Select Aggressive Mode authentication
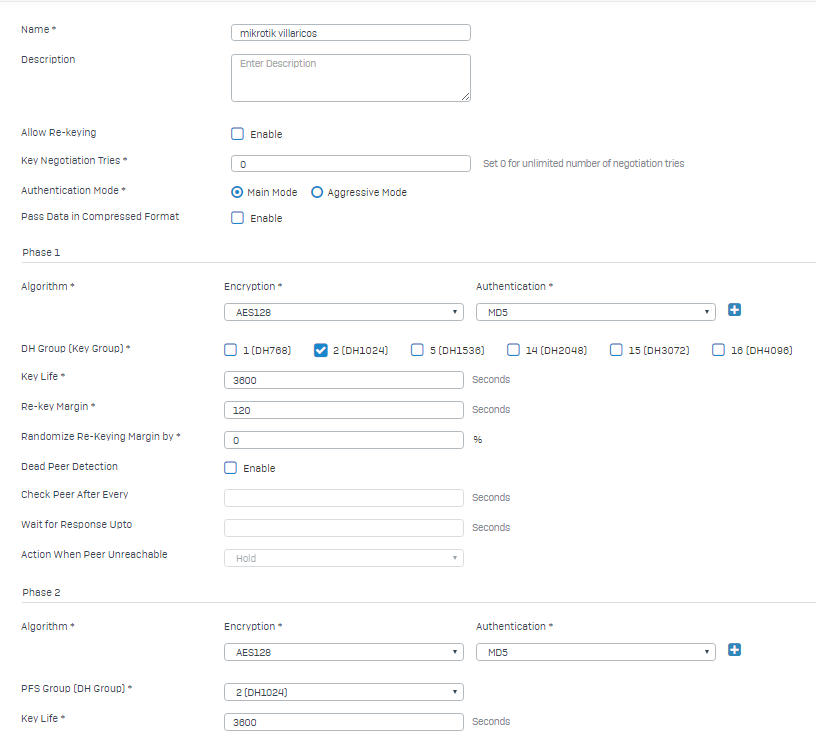This screenshot has width=816, height=752. [317, 193]
